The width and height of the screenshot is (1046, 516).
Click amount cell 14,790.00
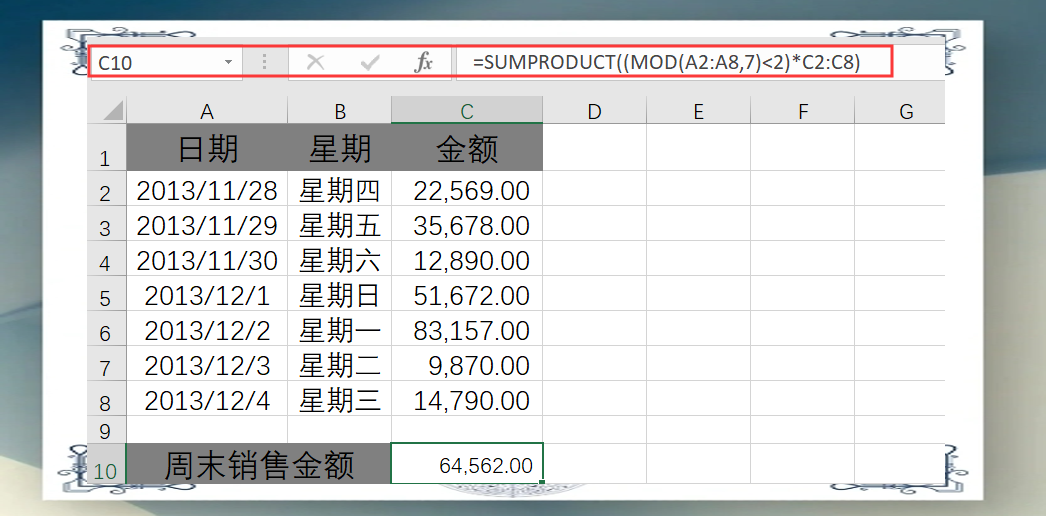click(x=467, y=399)
